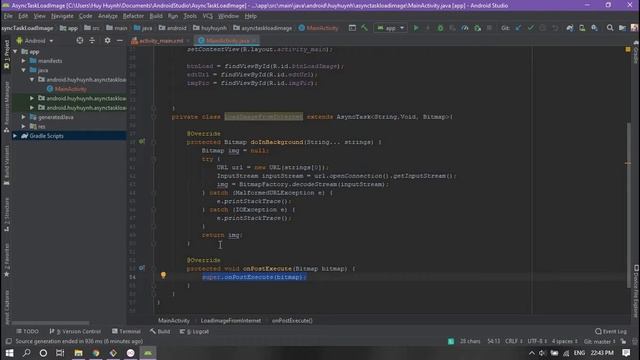Toggle the Favorites side tool window
Viewport: 640px width, 360px height.
tap(6, 260)
